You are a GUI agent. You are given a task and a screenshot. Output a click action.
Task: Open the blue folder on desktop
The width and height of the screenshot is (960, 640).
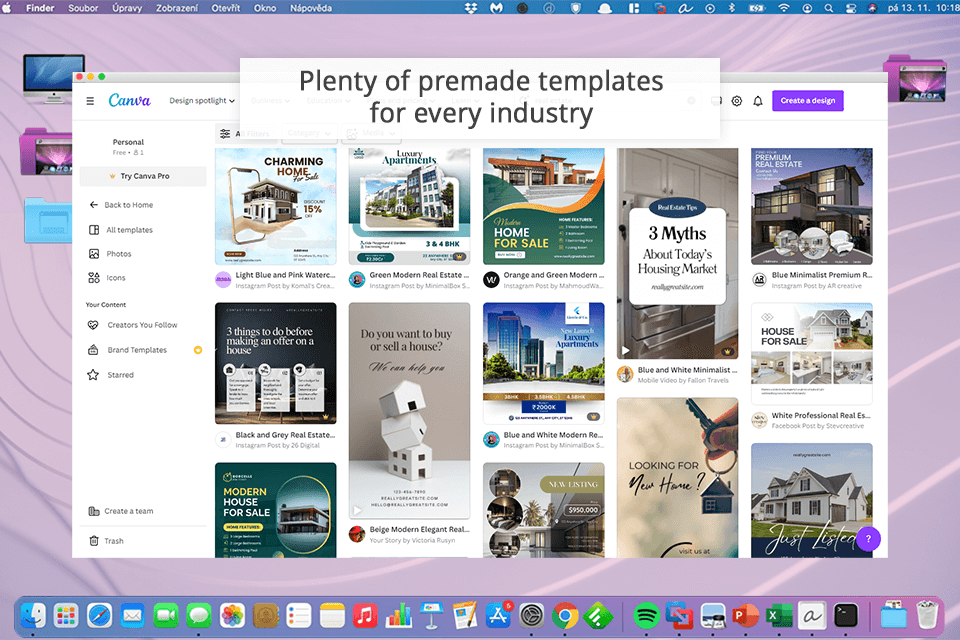(x=48, y=219)
